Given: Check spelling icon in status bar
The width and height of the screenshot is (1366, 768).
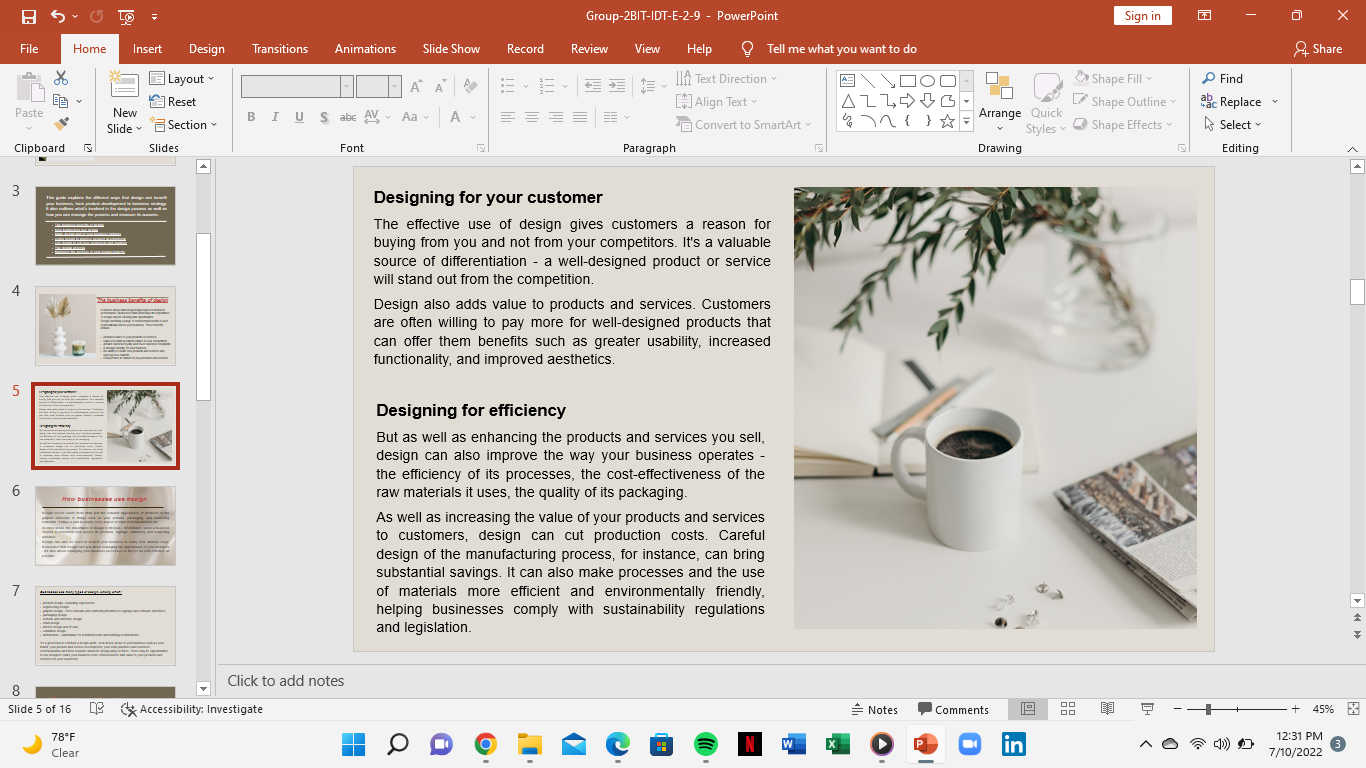Looking at the screenshot, I should pos(97,709).
